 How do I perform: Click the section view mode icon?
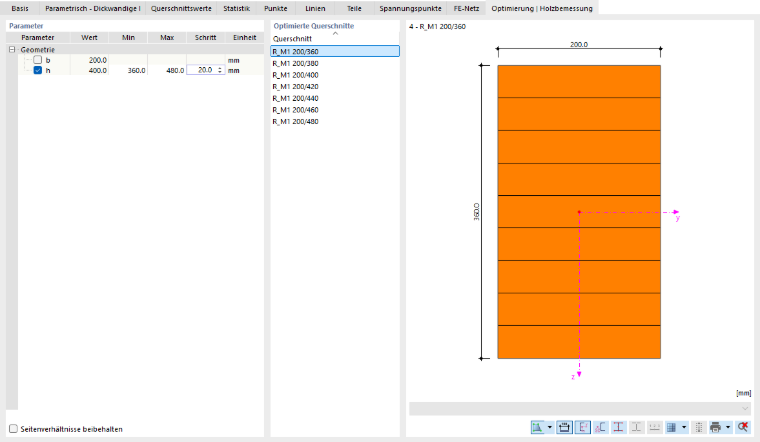coord(537,427)
